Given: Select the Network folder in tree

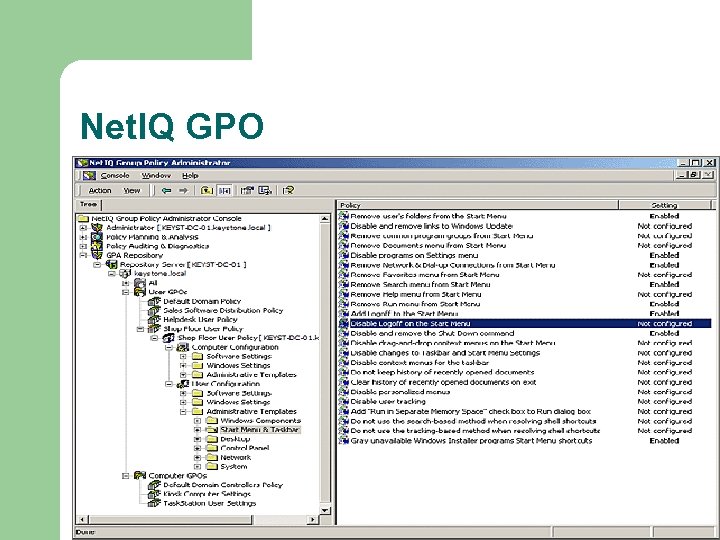Looking at the screenshot, I should click(x=236, y=457).
